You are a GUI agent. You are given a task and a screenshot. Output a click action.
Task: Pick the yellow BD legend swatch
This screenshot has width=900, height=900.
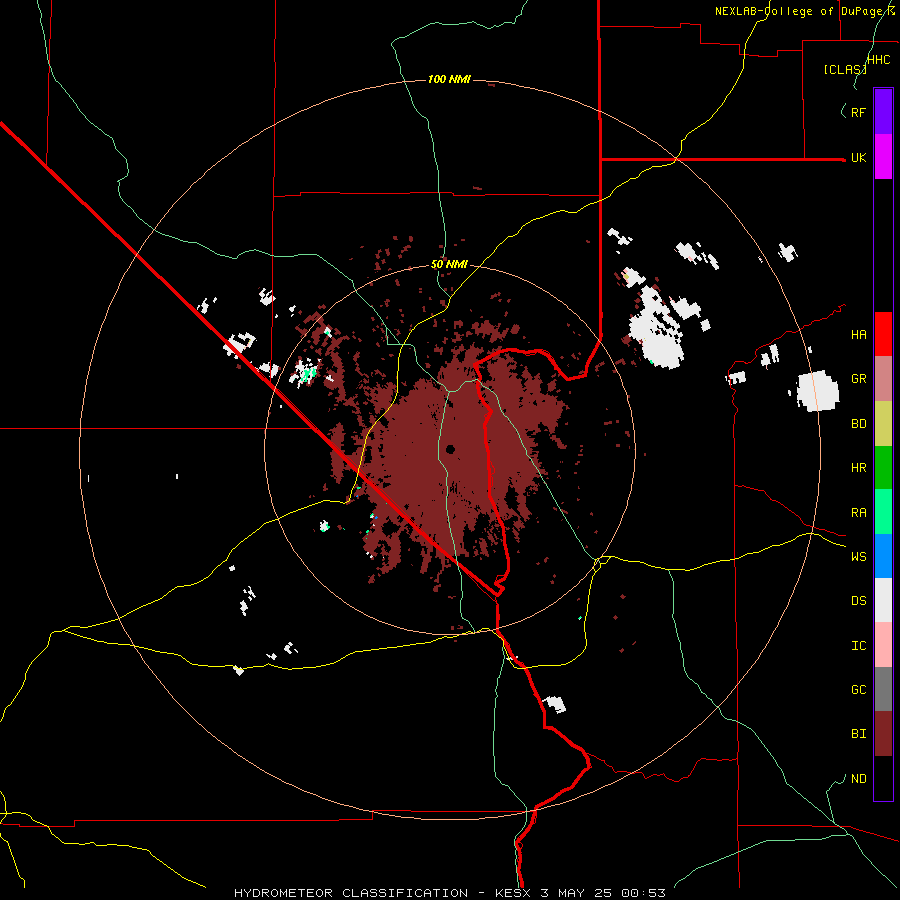(x=883, y=424)
